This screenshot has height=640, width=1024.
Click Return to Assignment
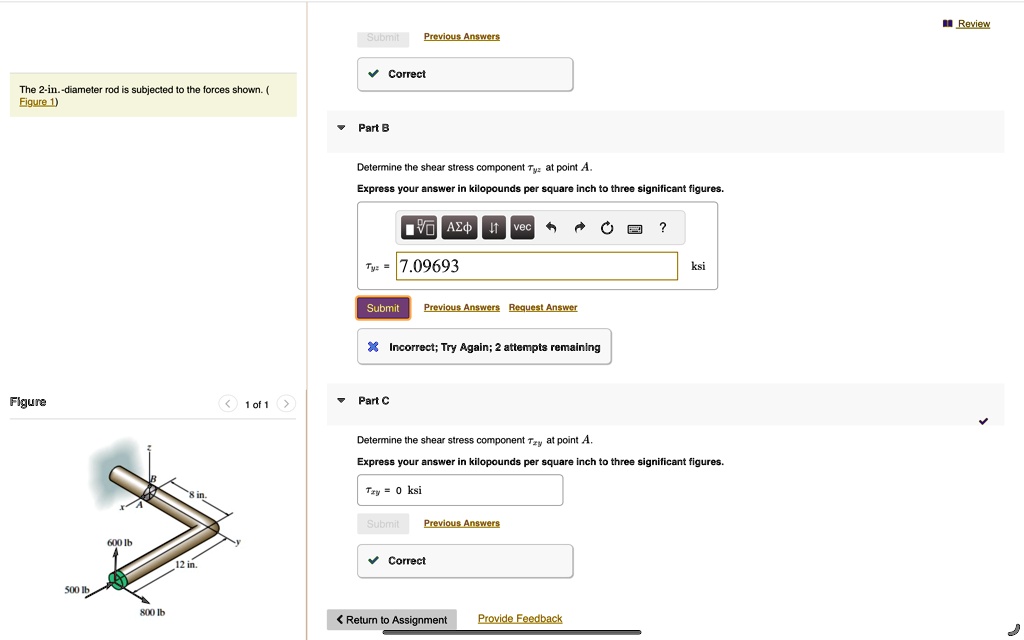click(391, 620)
